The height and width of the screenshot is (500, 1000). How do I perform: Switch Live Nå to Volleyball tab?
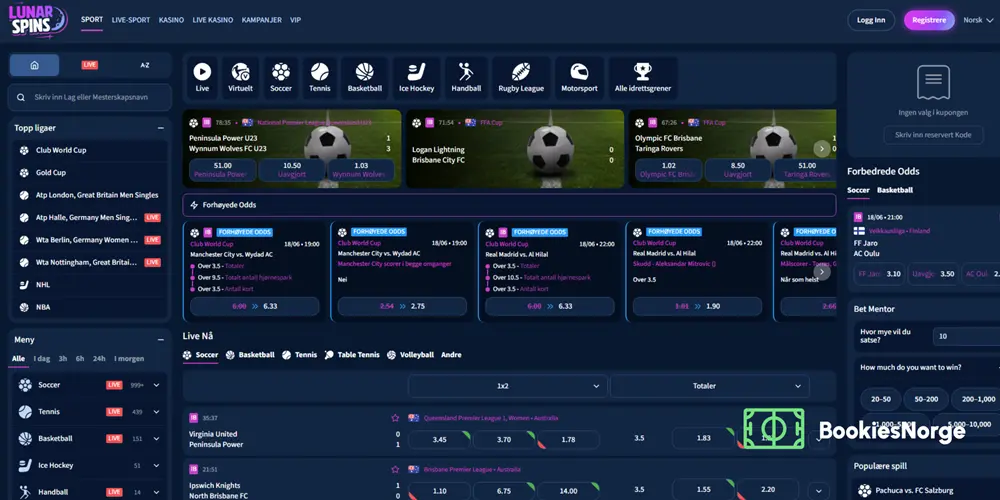coord(410,355)
